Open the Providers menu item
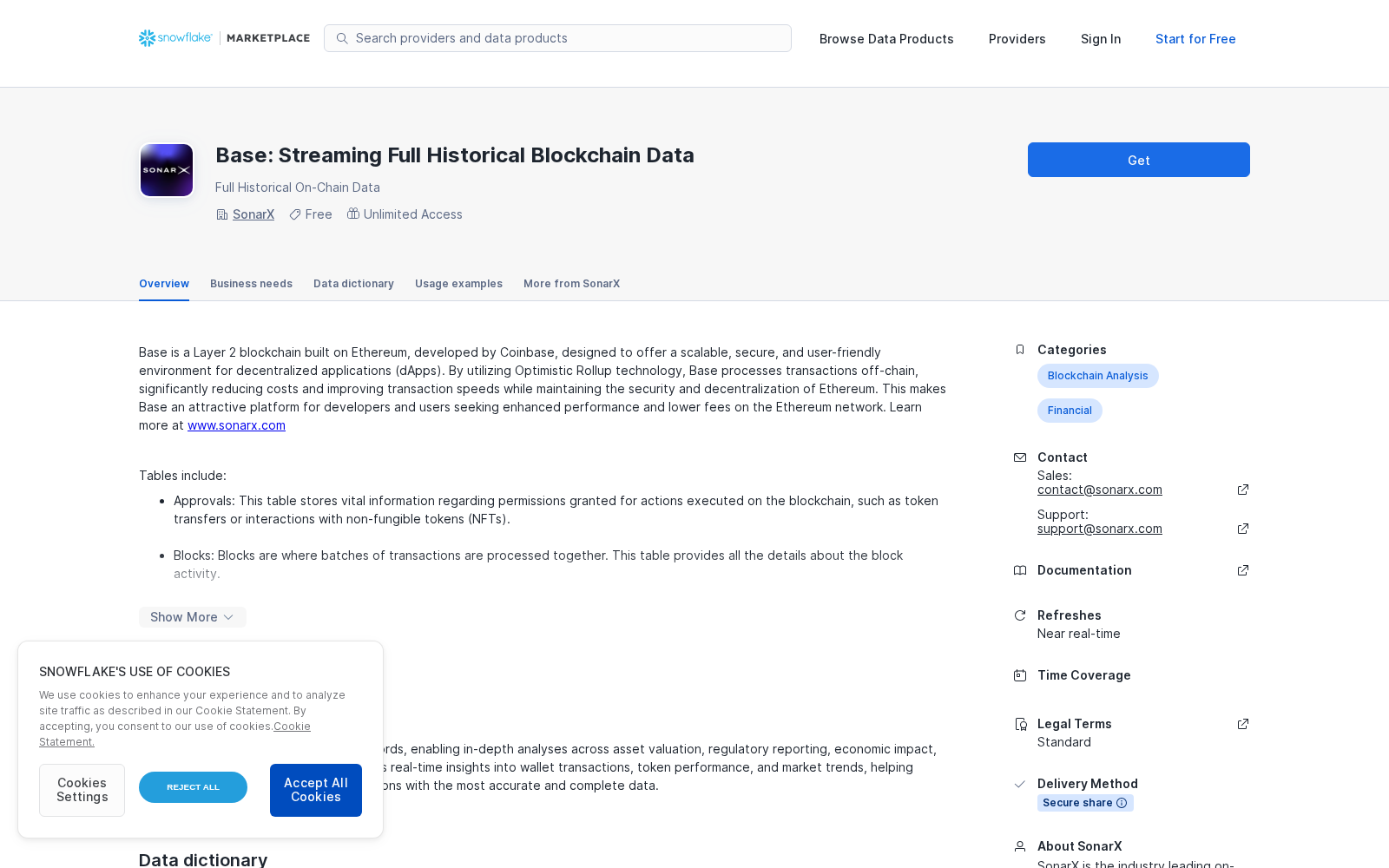This screenshot has height=868, width=1389. pos(1017,39)
